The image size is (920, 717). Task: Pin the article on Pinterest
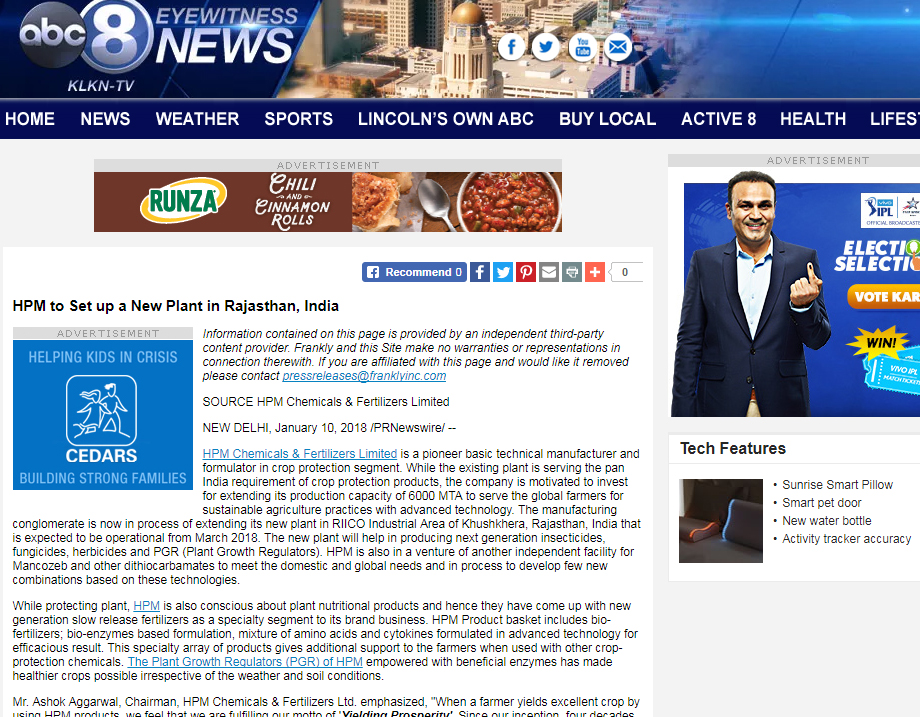(x=526, y=272)
